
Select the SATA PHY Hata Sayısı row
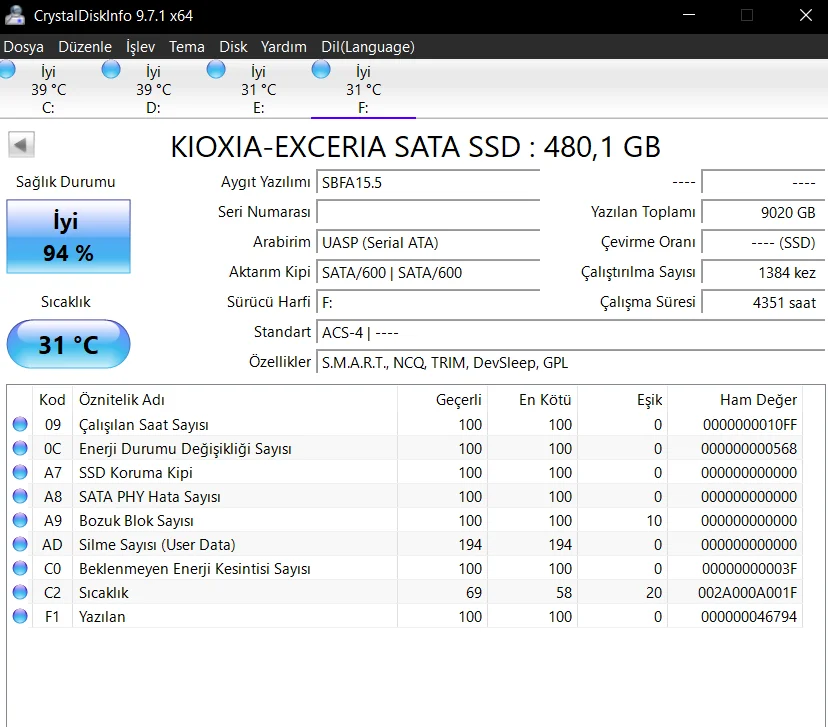(405, 497)
